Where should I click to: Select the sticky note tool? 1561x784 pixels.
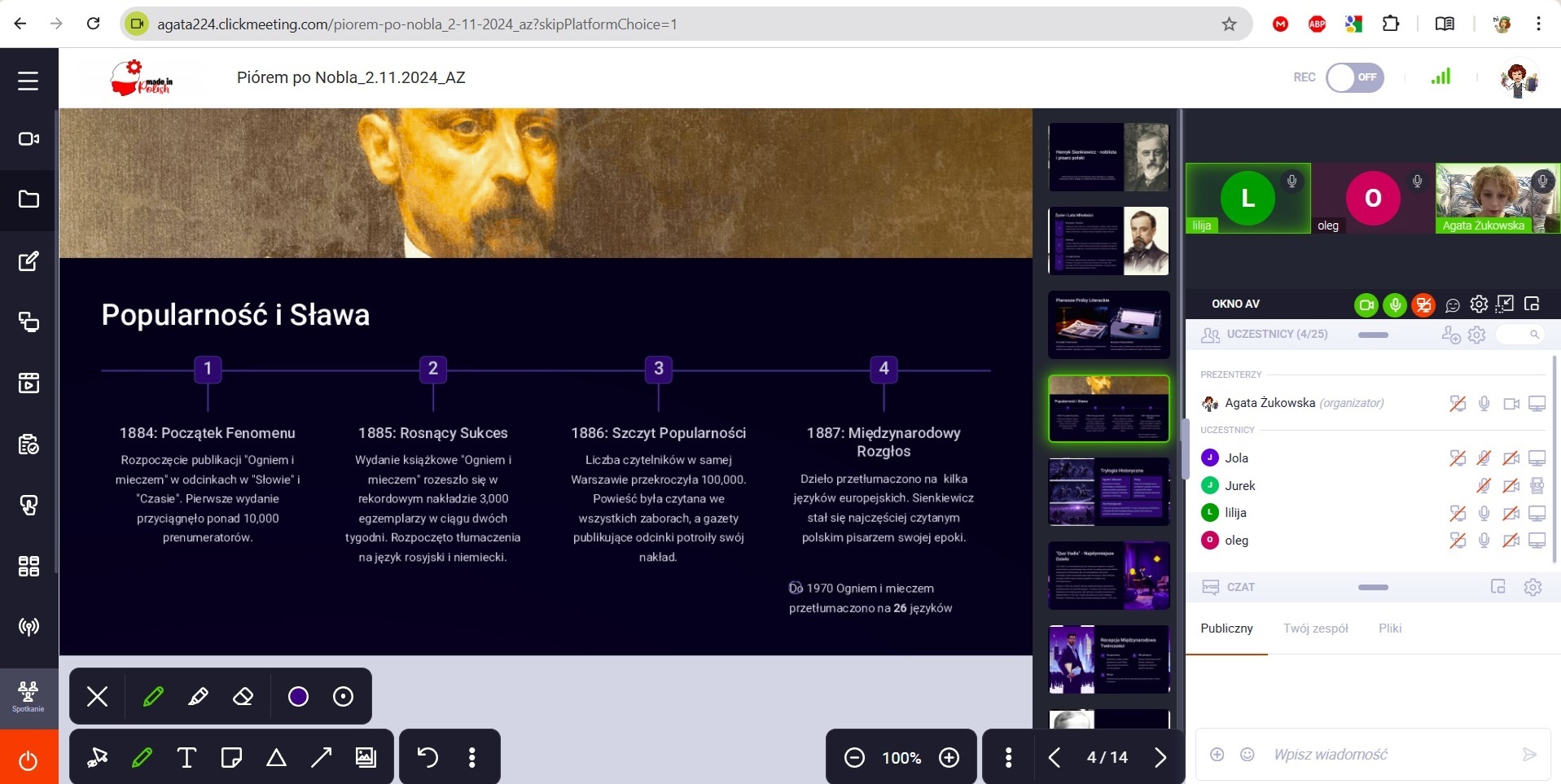(231, 758)
